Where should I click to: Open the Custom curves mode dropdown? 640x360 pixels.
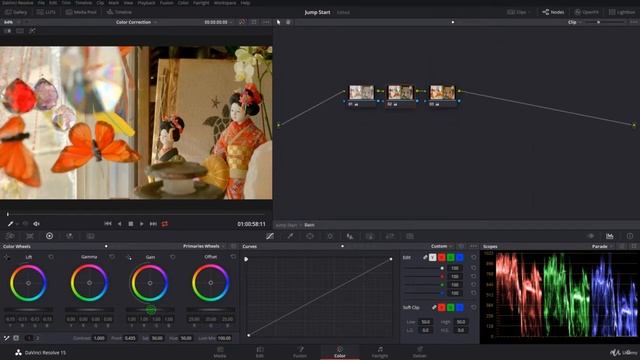(441, 246)
